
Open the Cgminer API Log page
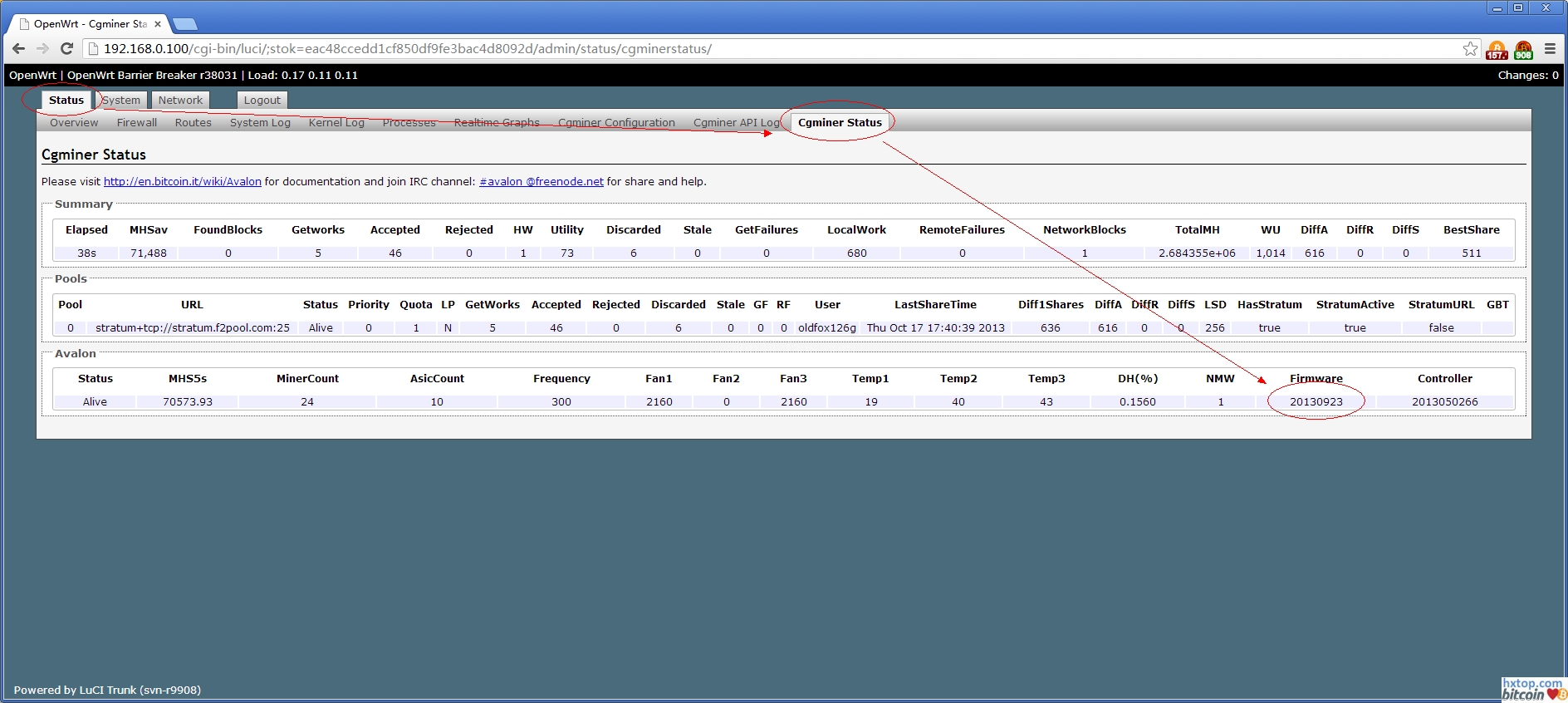click(736, 123)
